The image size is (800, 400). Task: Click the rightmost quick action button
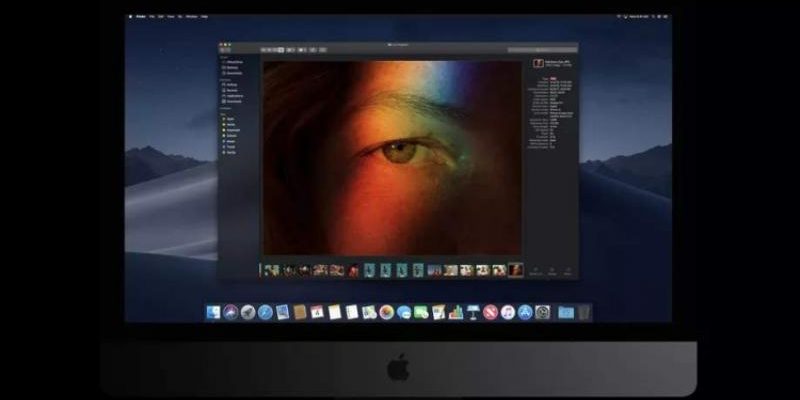(568, 270)
